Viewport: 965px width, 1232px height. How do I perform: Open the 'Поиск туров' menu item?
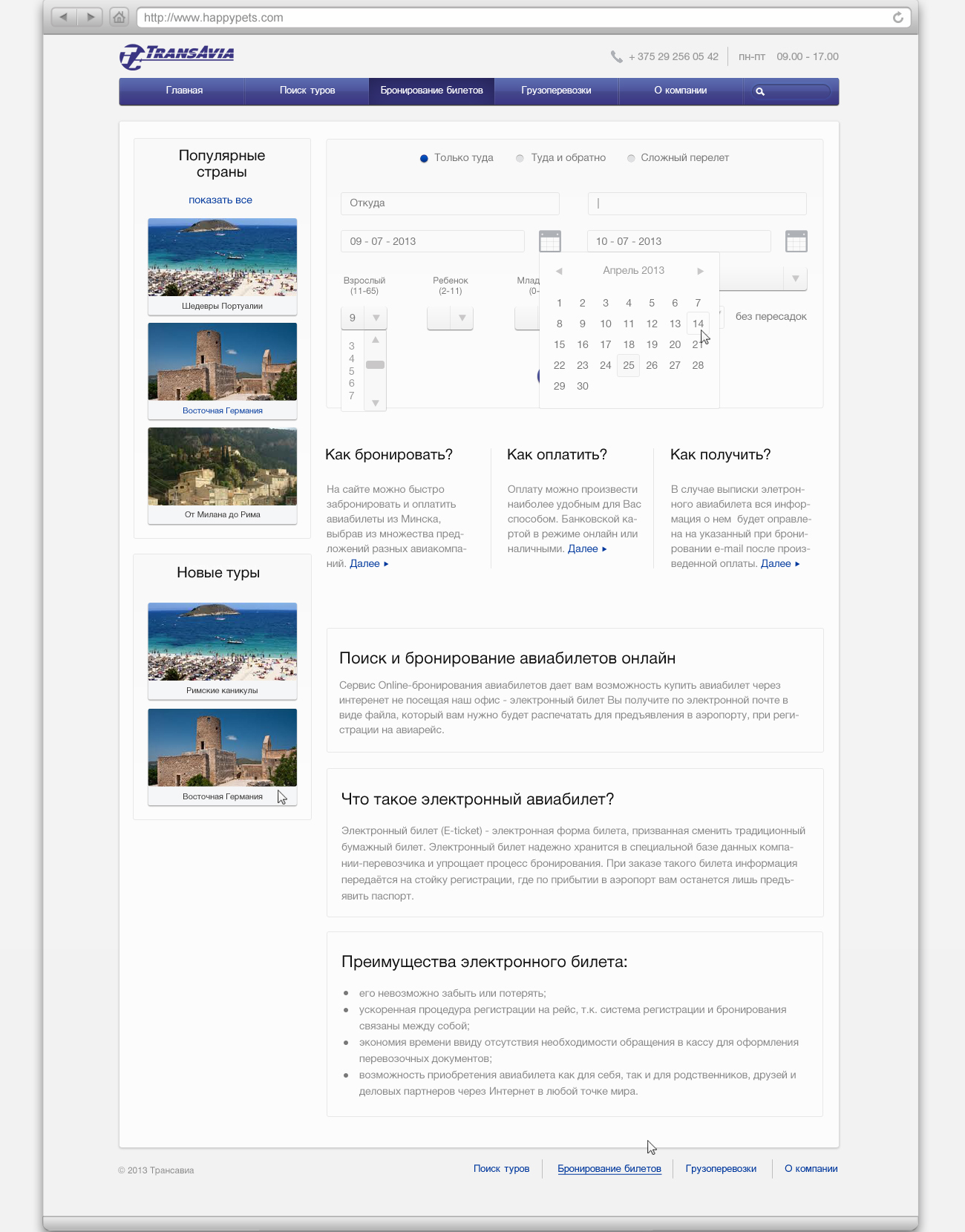coord(307,91)
